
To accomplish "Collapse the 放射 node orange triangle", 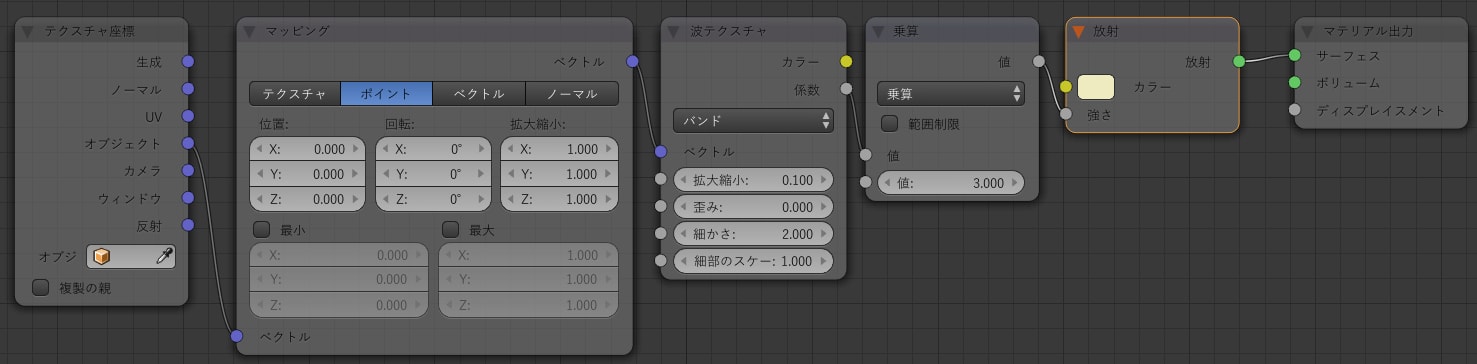I will pyautogui.click(x=1078, y=31).
